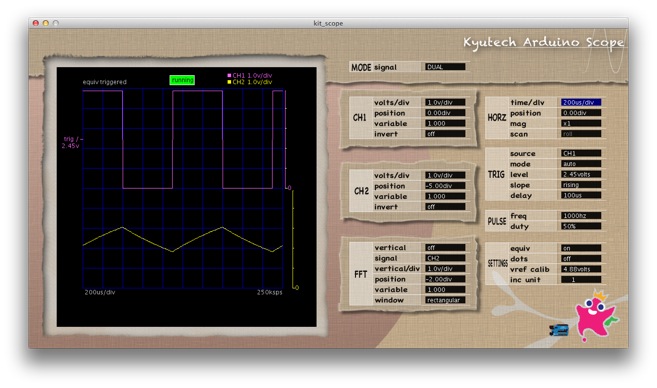Click CH2 variable value 1.000
Image resolution: width=657 pixels, height=388 pixels.
click(445, 196)
